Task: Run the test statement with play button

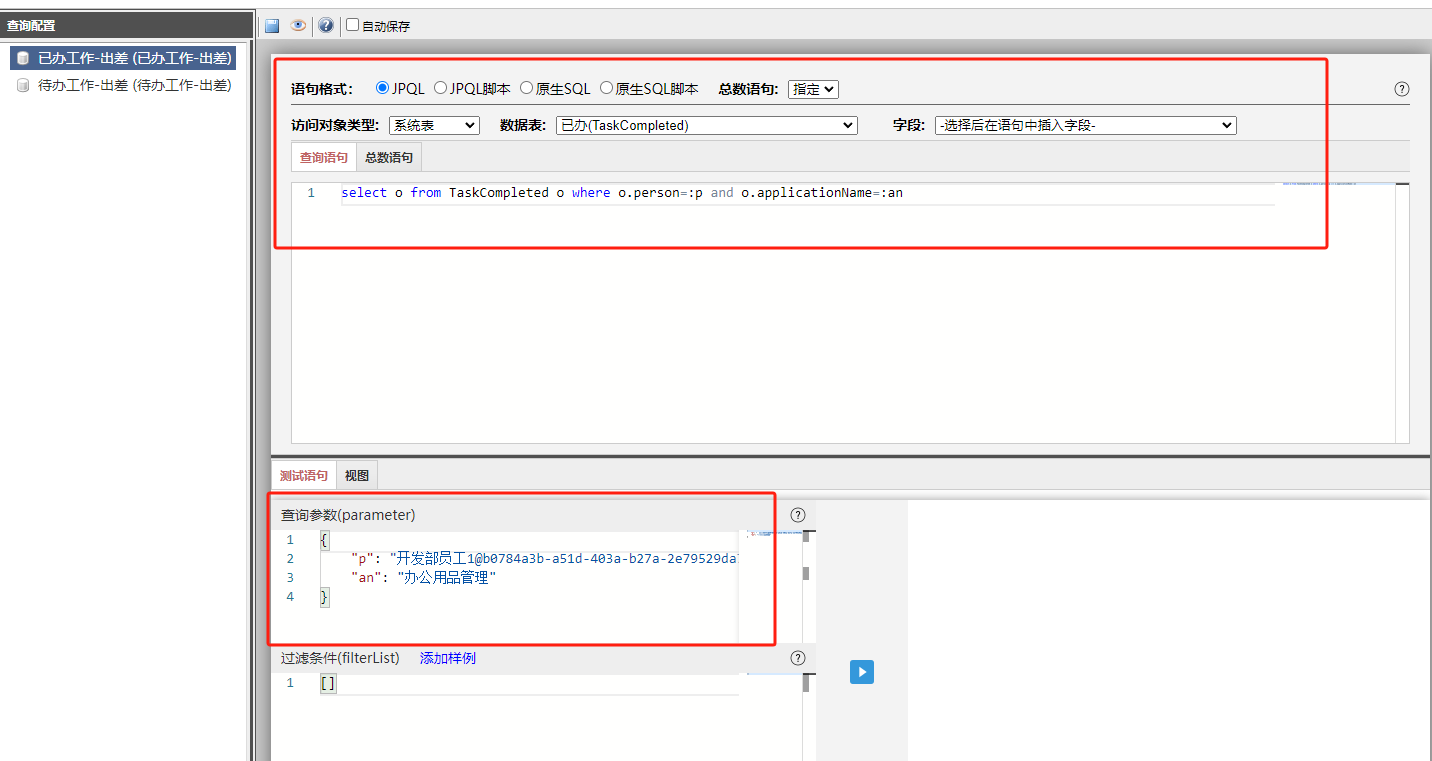Action: (862, 672)
